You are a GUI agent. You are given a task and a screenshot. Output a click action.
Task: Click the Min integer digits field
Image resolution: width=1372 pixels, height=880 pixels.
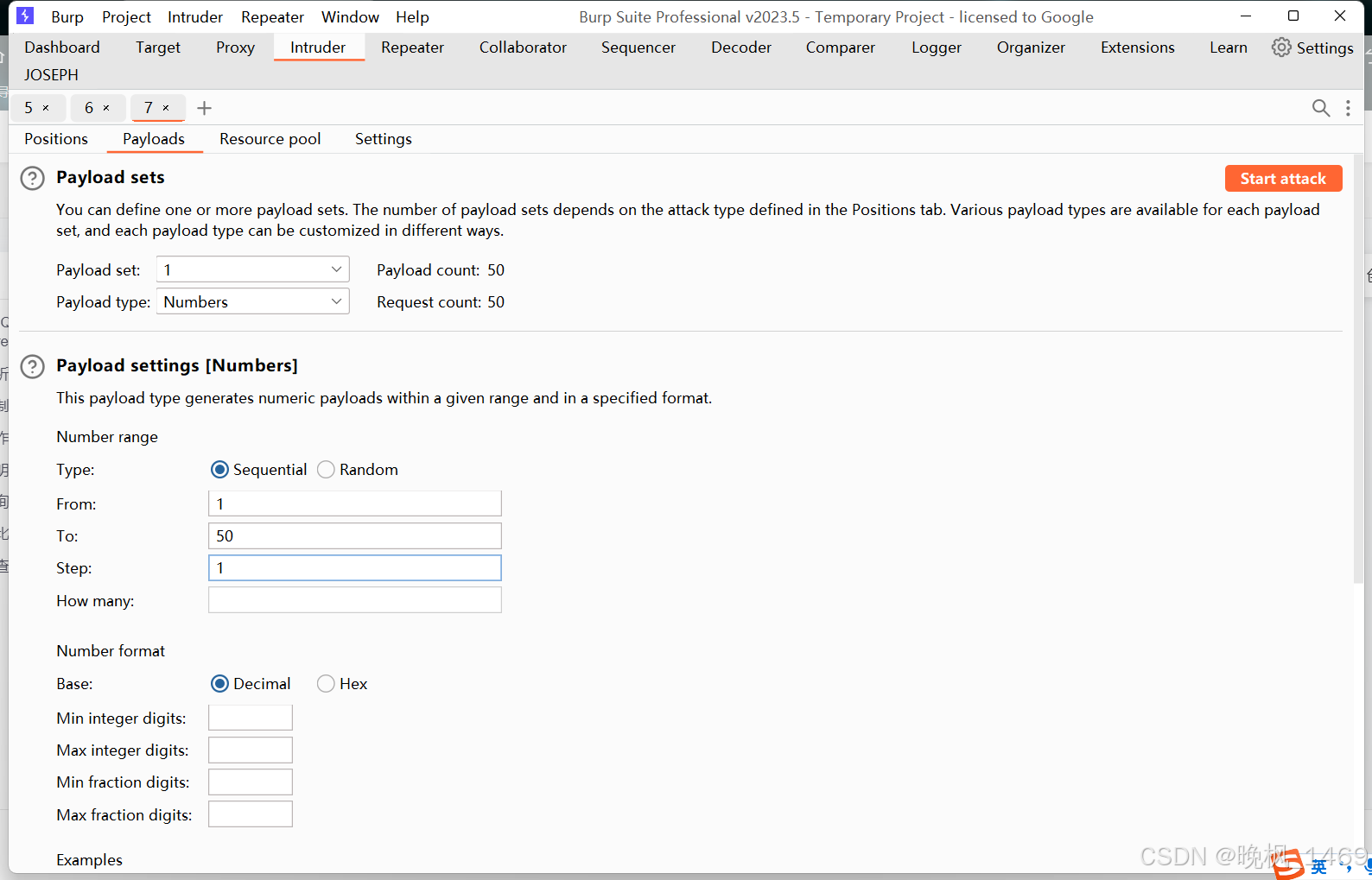pos(251,718)
